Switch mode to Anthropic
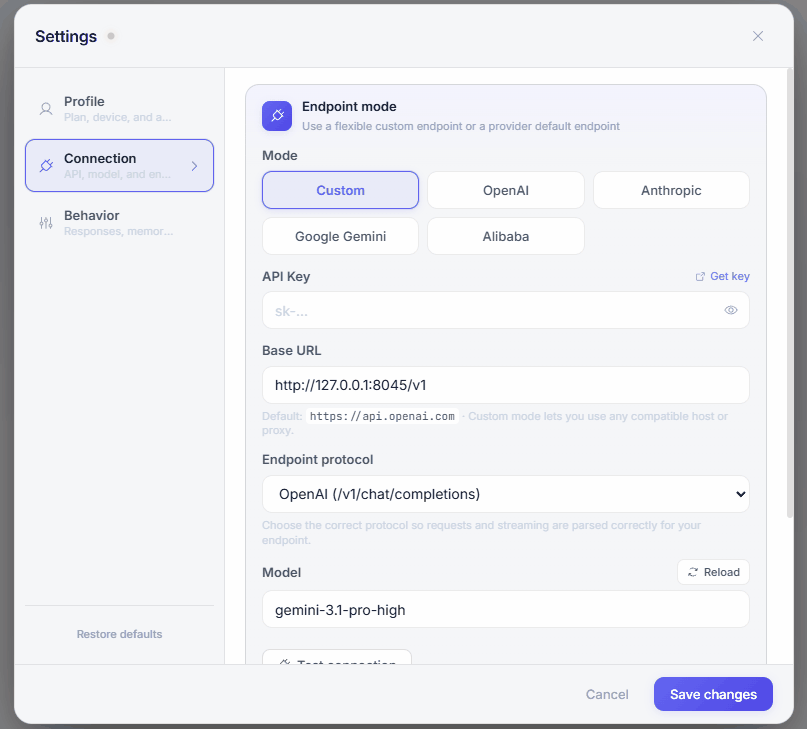This screenshot has width=807, height=729. pyautogui.click(x=671, y=190)
